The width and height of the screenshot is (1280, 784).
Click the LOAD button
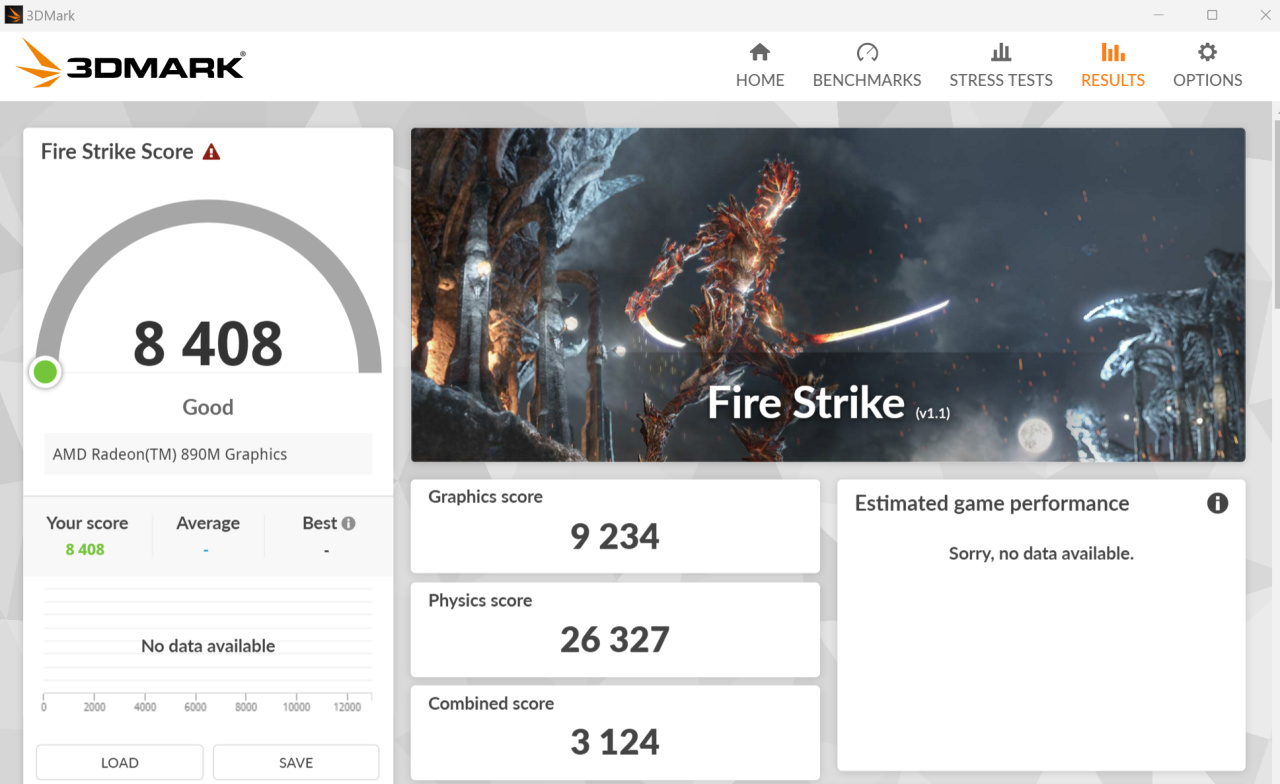[120, 762]
